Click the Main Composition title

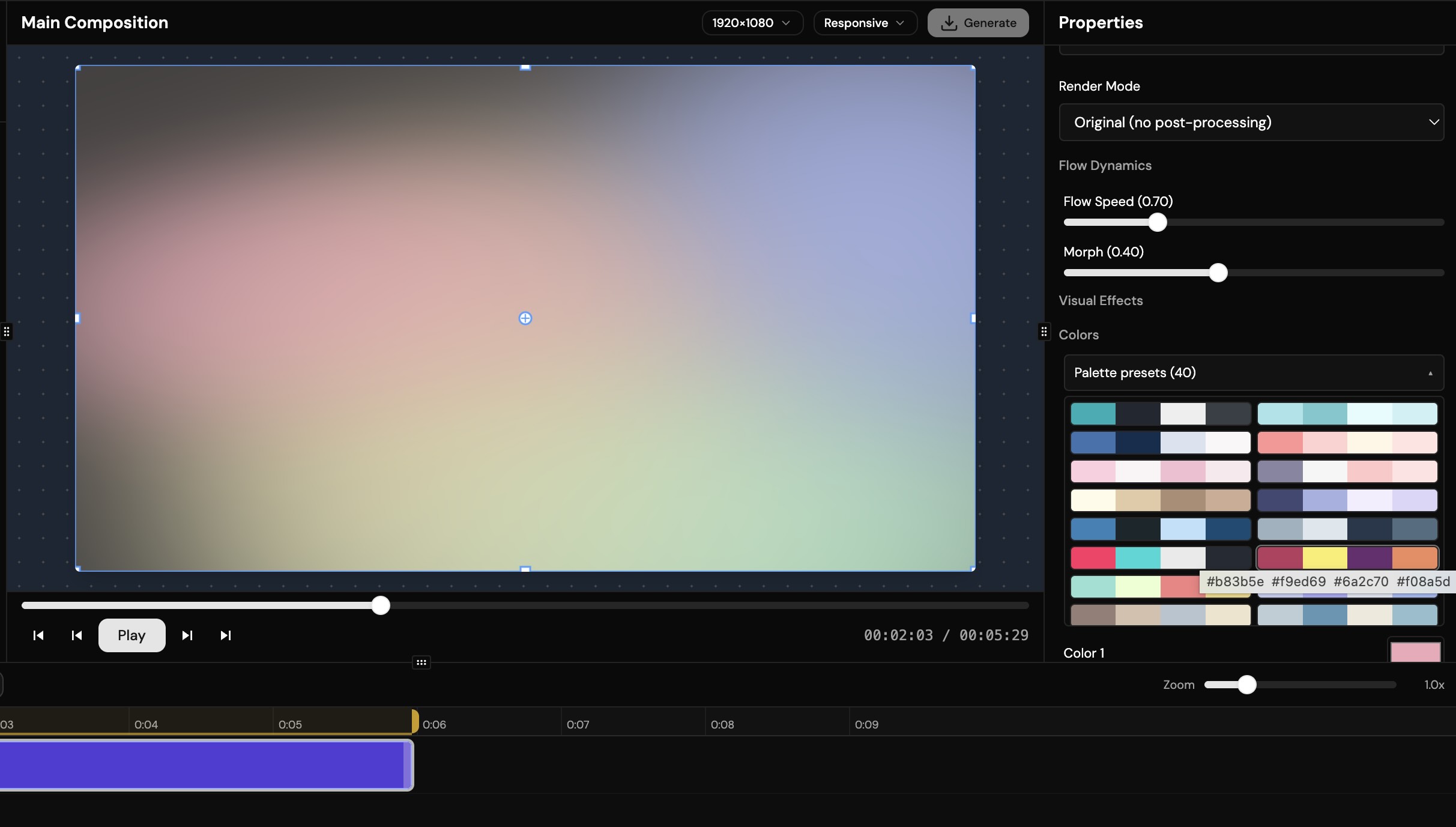pos(95,23)
